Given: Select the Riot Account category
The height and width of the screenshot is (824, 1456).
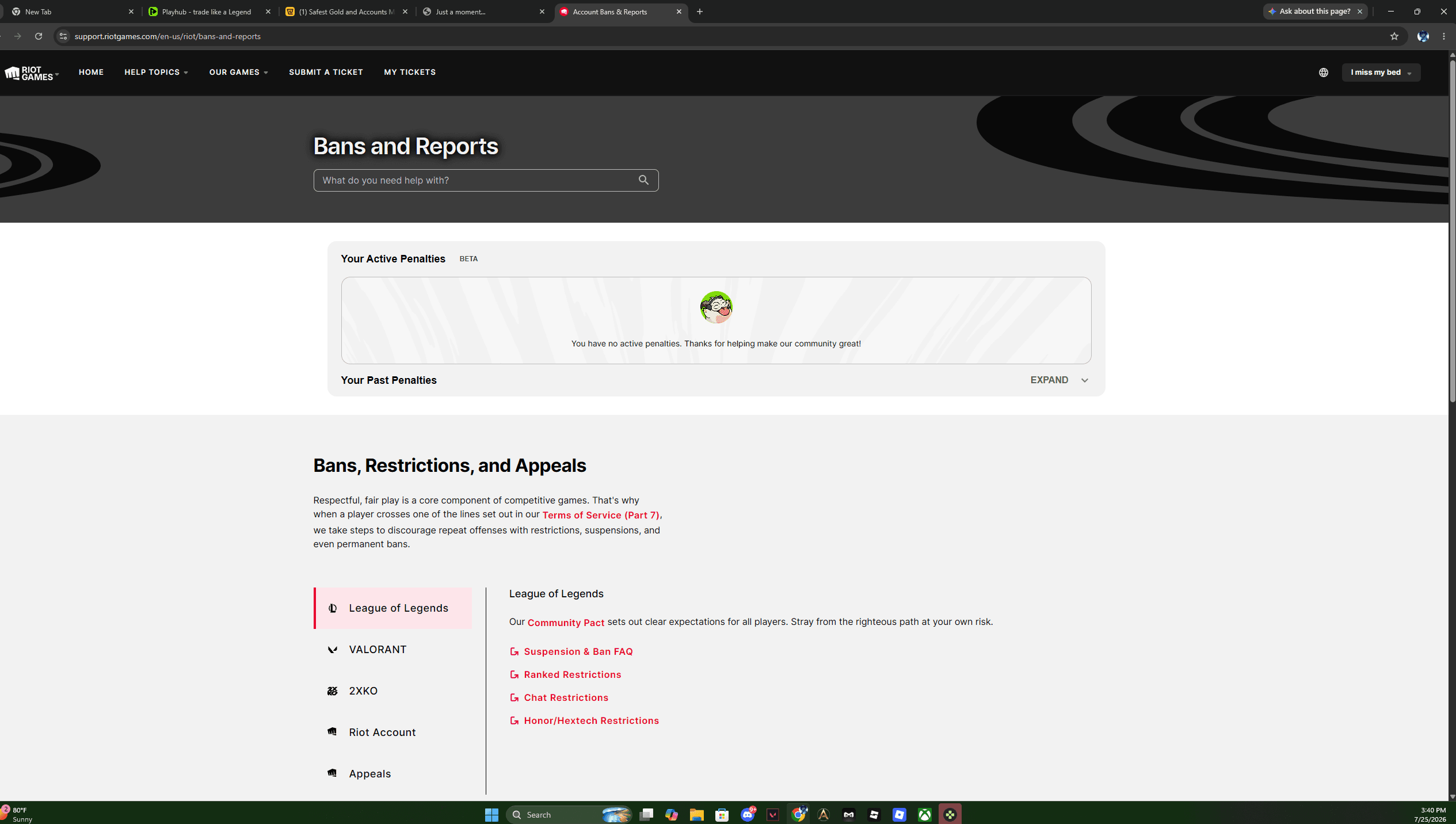Looking at the screenshot, I should coord(393,732).
